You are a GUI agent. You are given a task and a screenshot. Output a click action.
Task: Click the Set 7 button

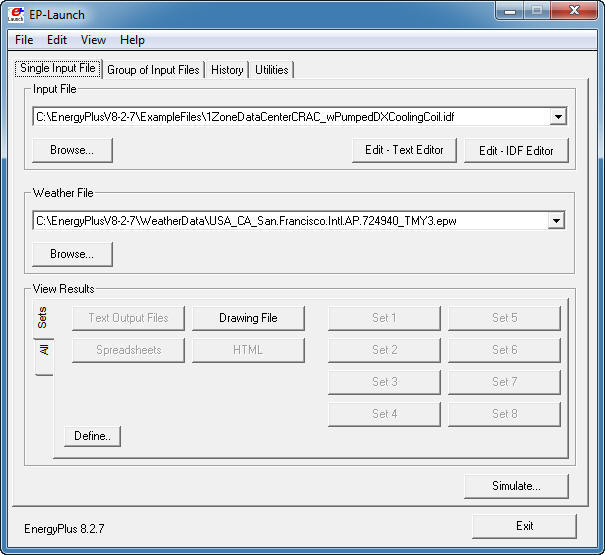click(x=504, y=382)
